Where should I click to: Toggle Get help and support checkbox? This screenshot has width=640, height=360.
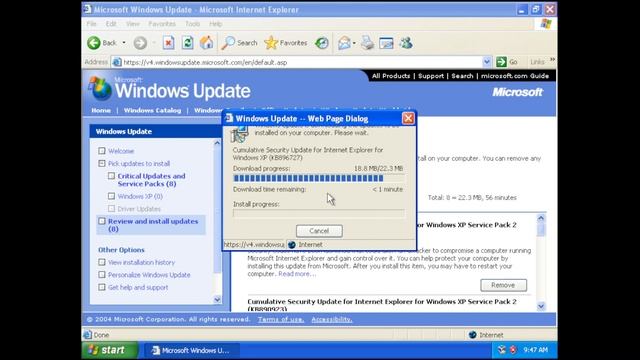coord(102,287)
